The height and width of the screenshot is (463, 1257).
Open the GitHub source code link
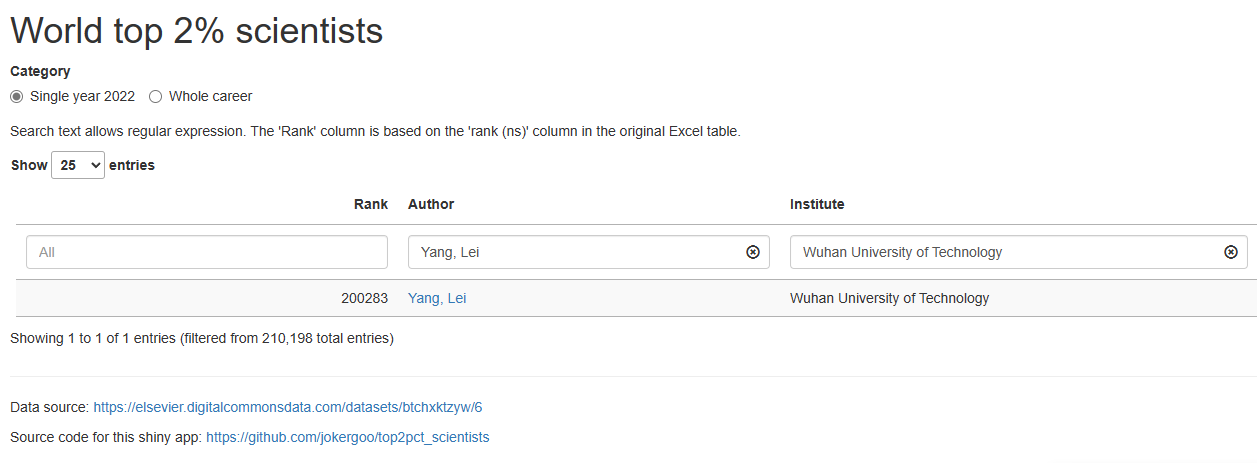(x=348, y=437)
